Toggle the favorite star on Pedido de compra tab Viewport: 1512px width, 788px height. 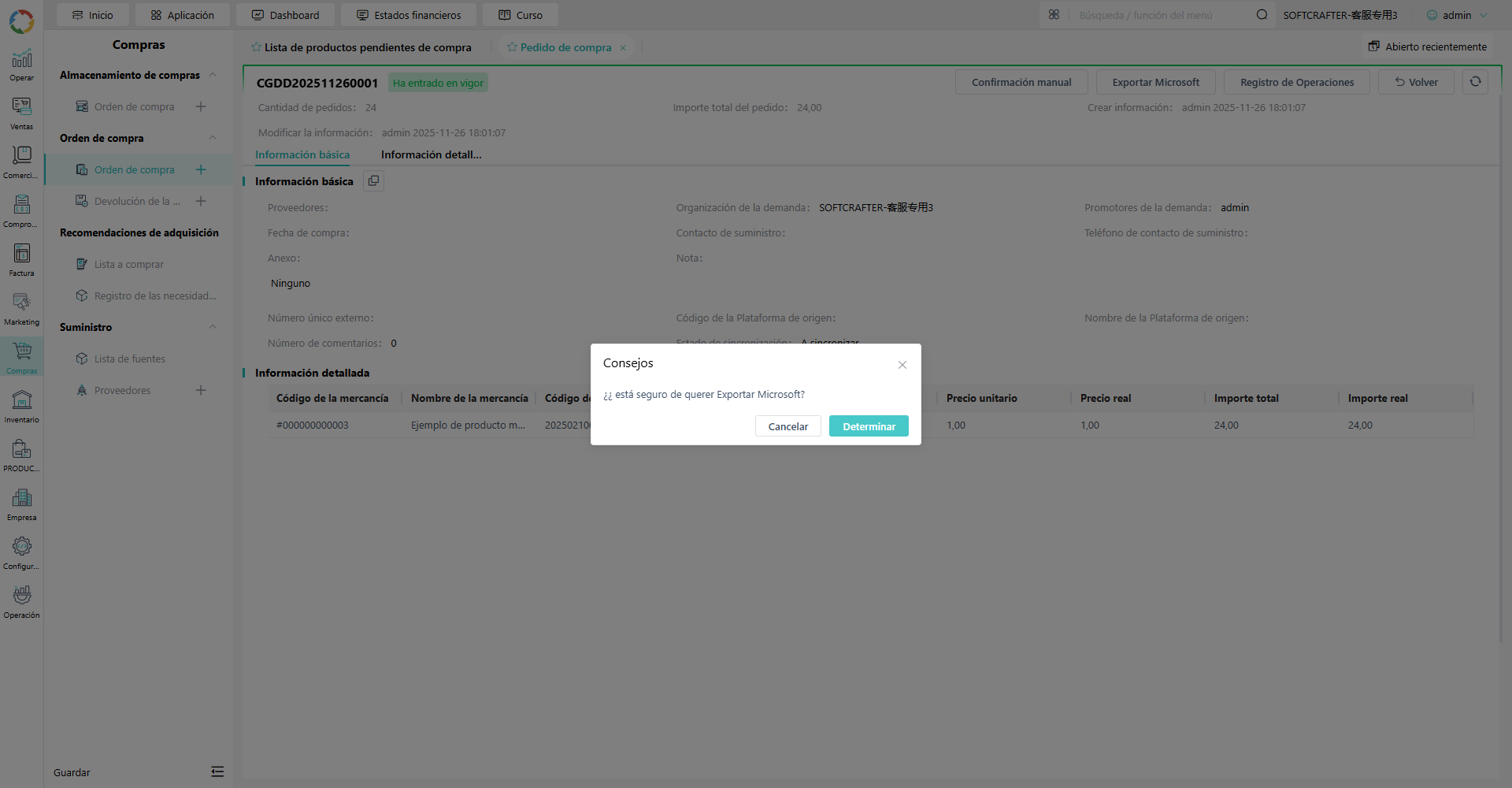tap(512, 47)
